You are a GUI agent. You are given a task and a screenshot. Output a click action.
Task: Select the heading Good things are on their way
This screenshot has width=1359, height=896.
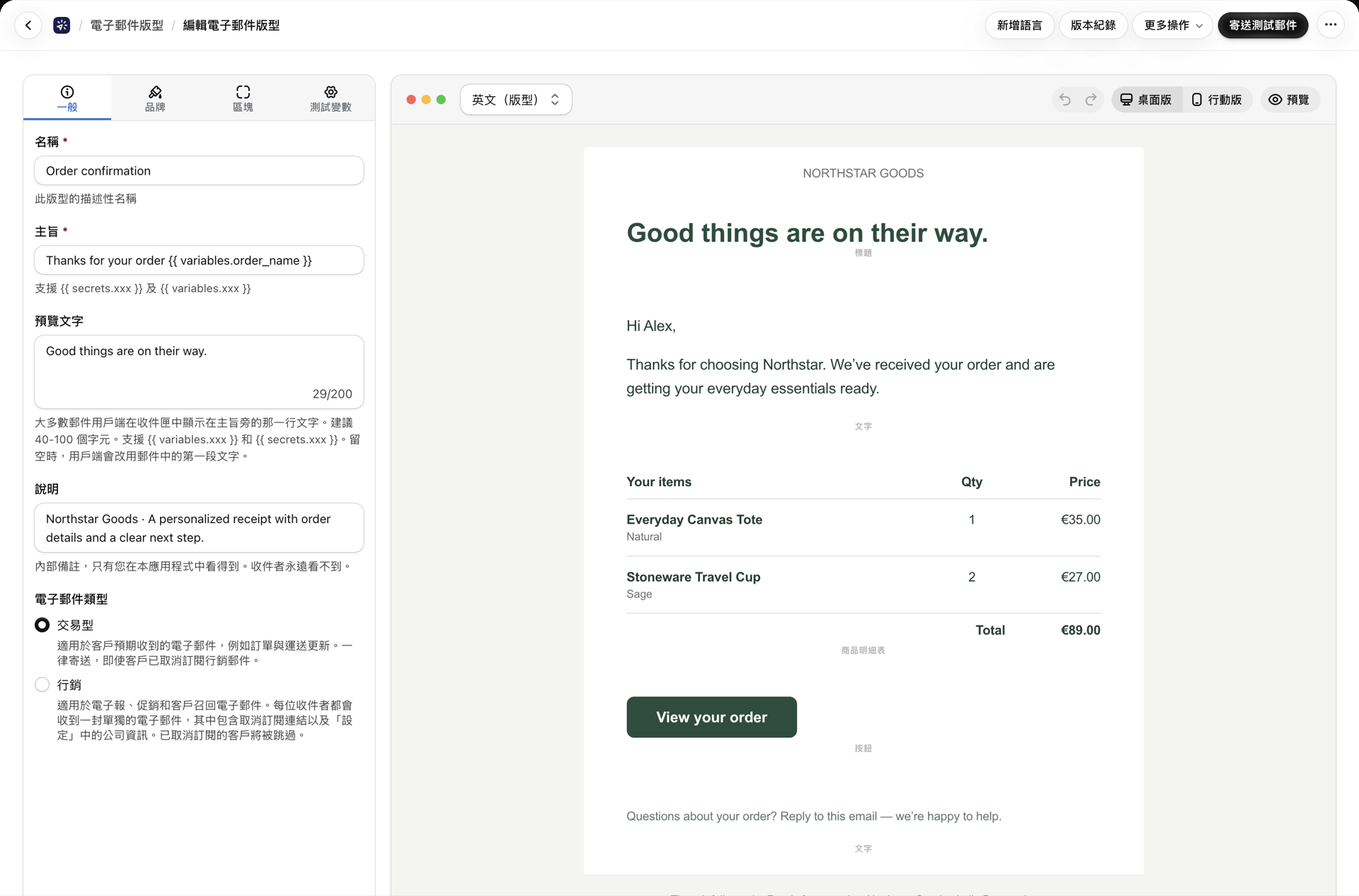(807, 233)
